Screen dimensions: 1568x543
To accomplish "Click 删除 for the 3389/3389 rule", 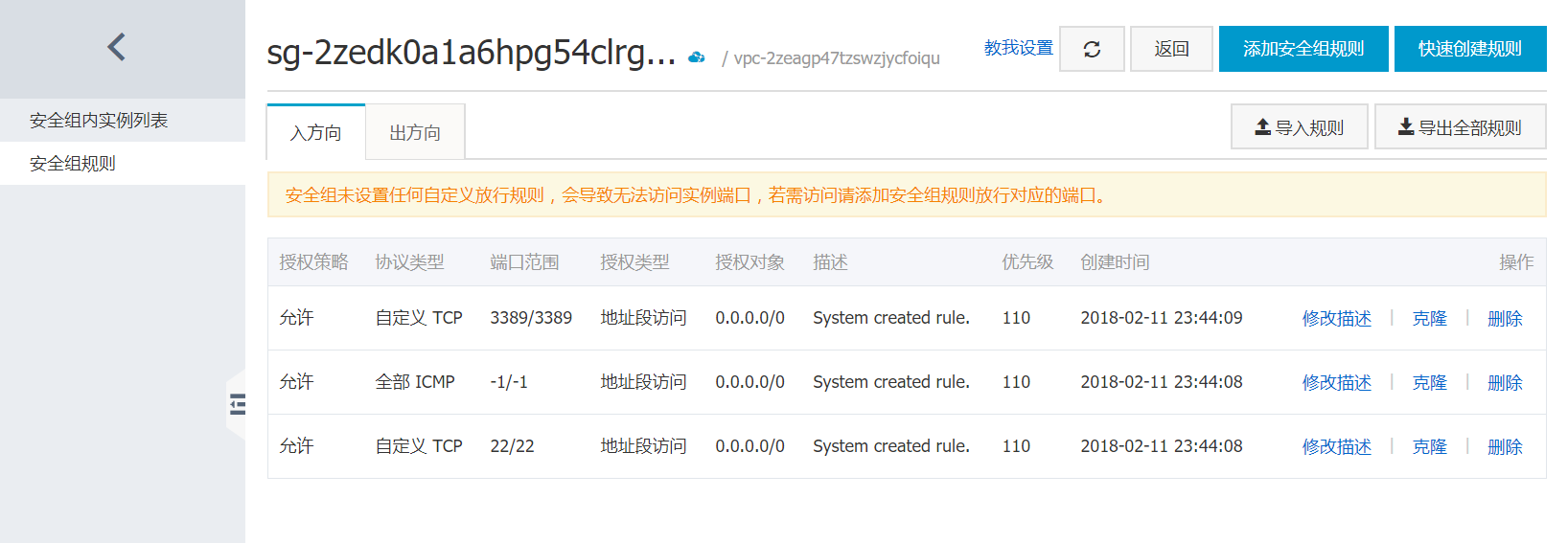I will [1505, 319].
